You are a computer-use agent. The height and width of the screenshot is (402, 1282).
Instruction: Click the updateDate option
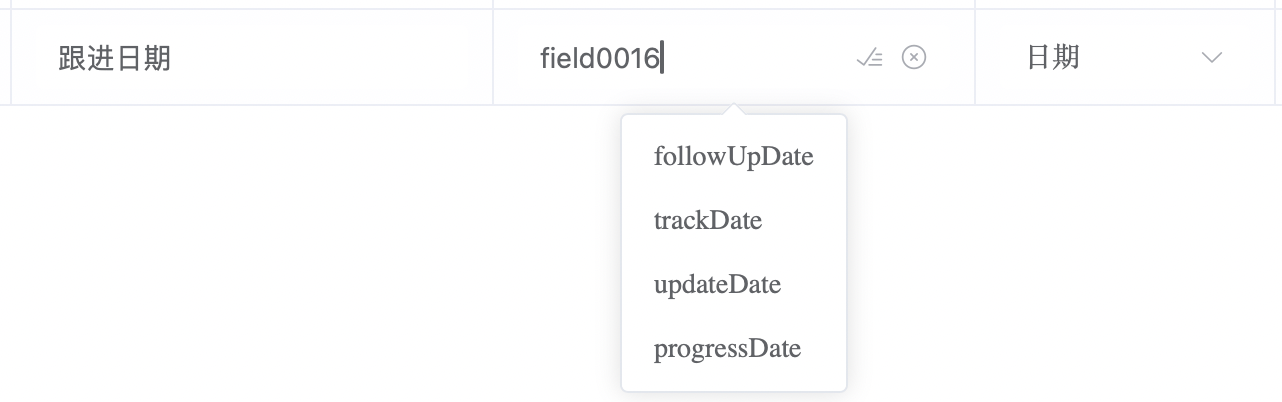coord(717,285)
